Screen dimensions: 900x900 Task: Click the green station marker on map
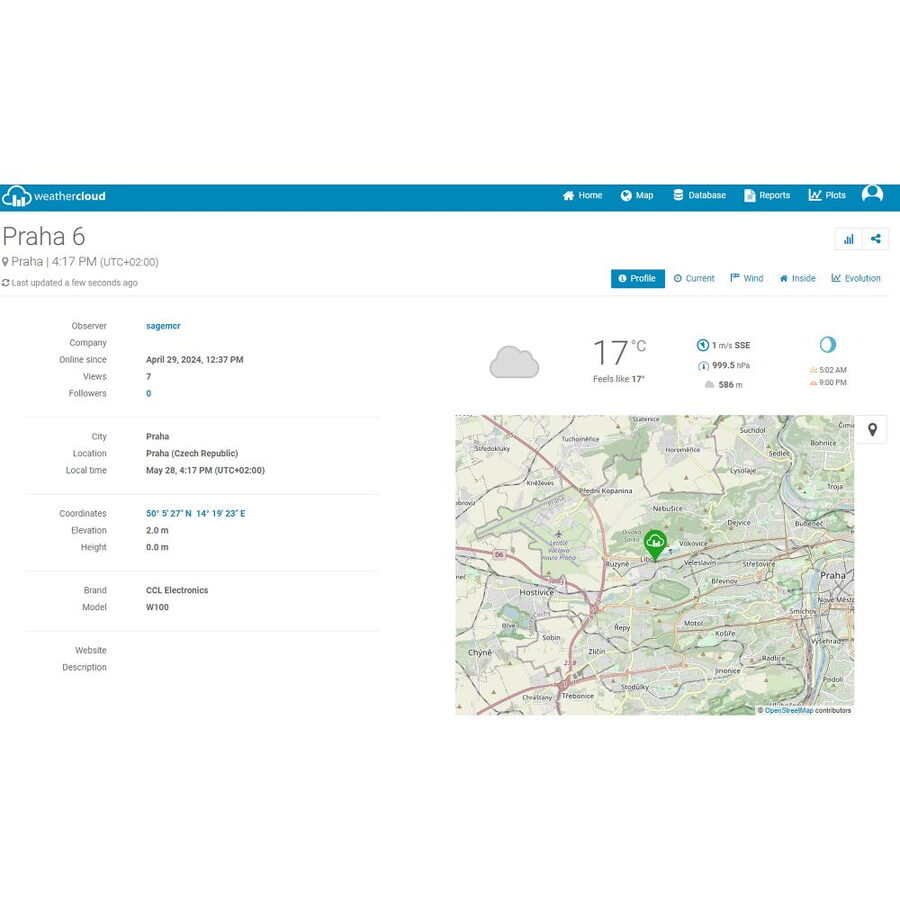(655, 543)
